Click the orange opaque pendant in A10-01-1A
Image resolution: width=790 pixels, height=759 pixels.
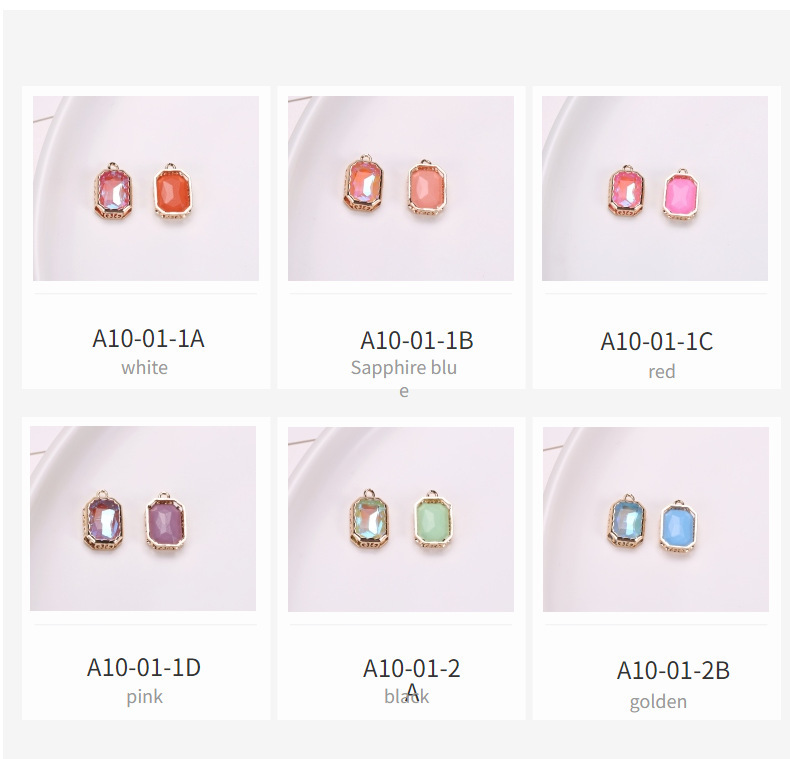coord(173,191)
